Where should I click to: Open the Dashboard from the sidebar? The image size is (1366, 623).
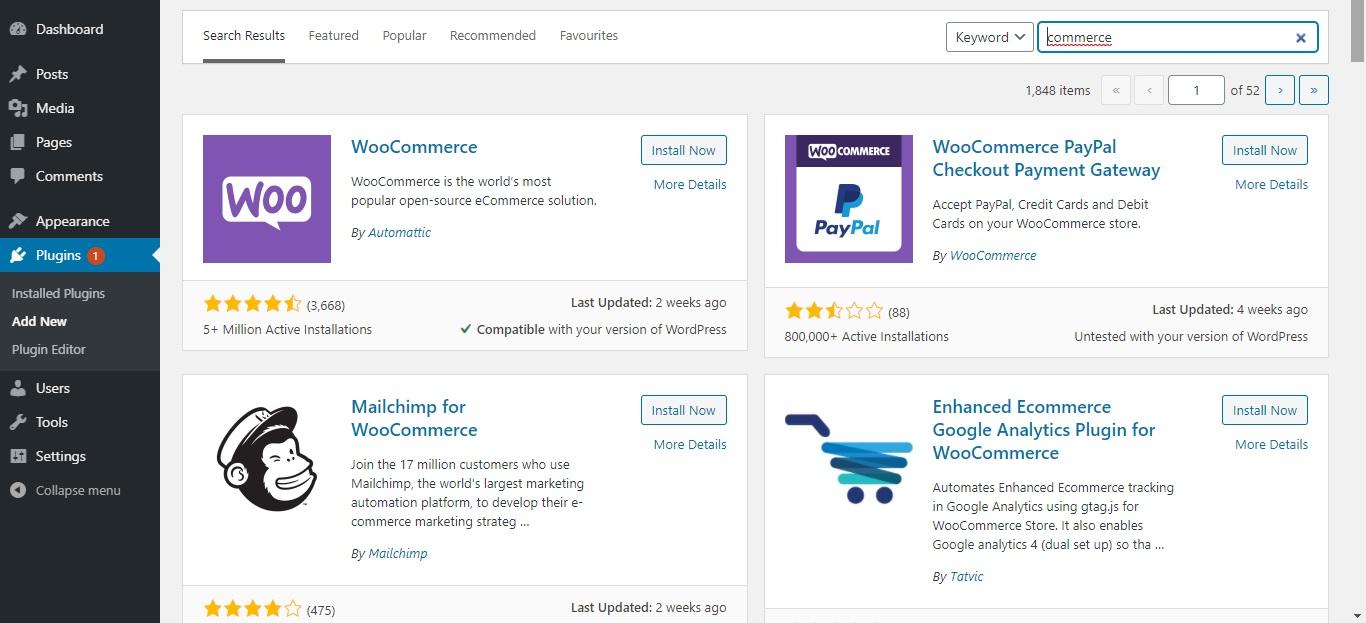pyautogui.click(x=20, y=29)
